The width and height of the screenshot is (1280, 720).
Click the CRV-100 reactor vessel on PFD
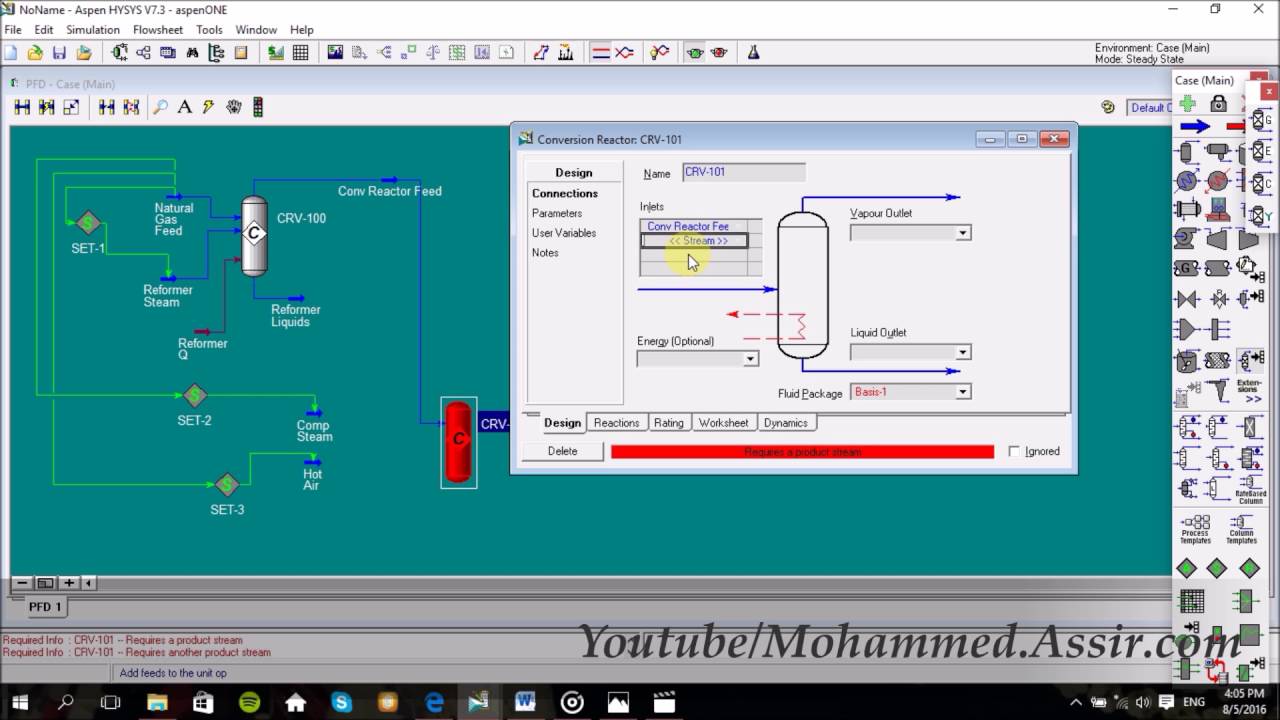click(254, 235)
